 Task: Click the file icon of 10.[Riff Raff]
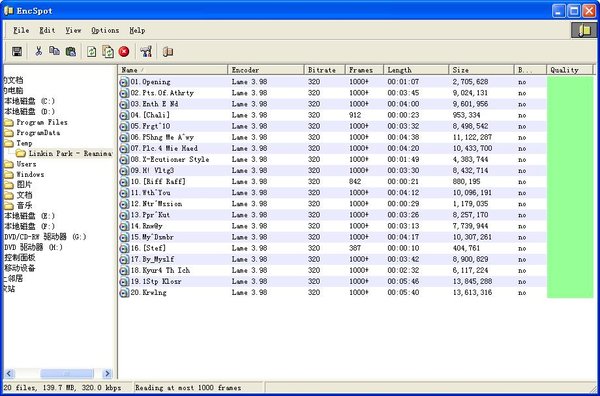tap(124, 182)
